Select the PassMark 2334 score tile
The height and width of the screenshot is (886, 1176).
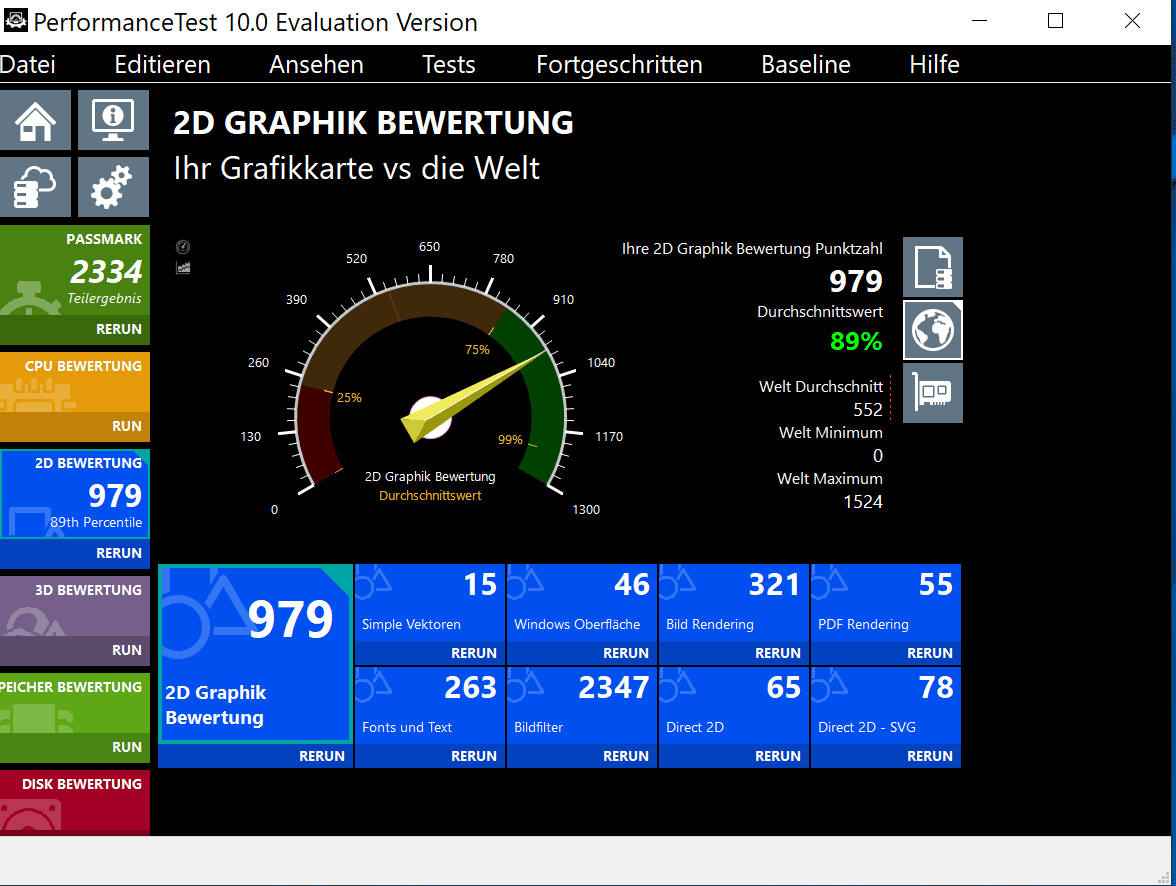click(x=75, y=270)
